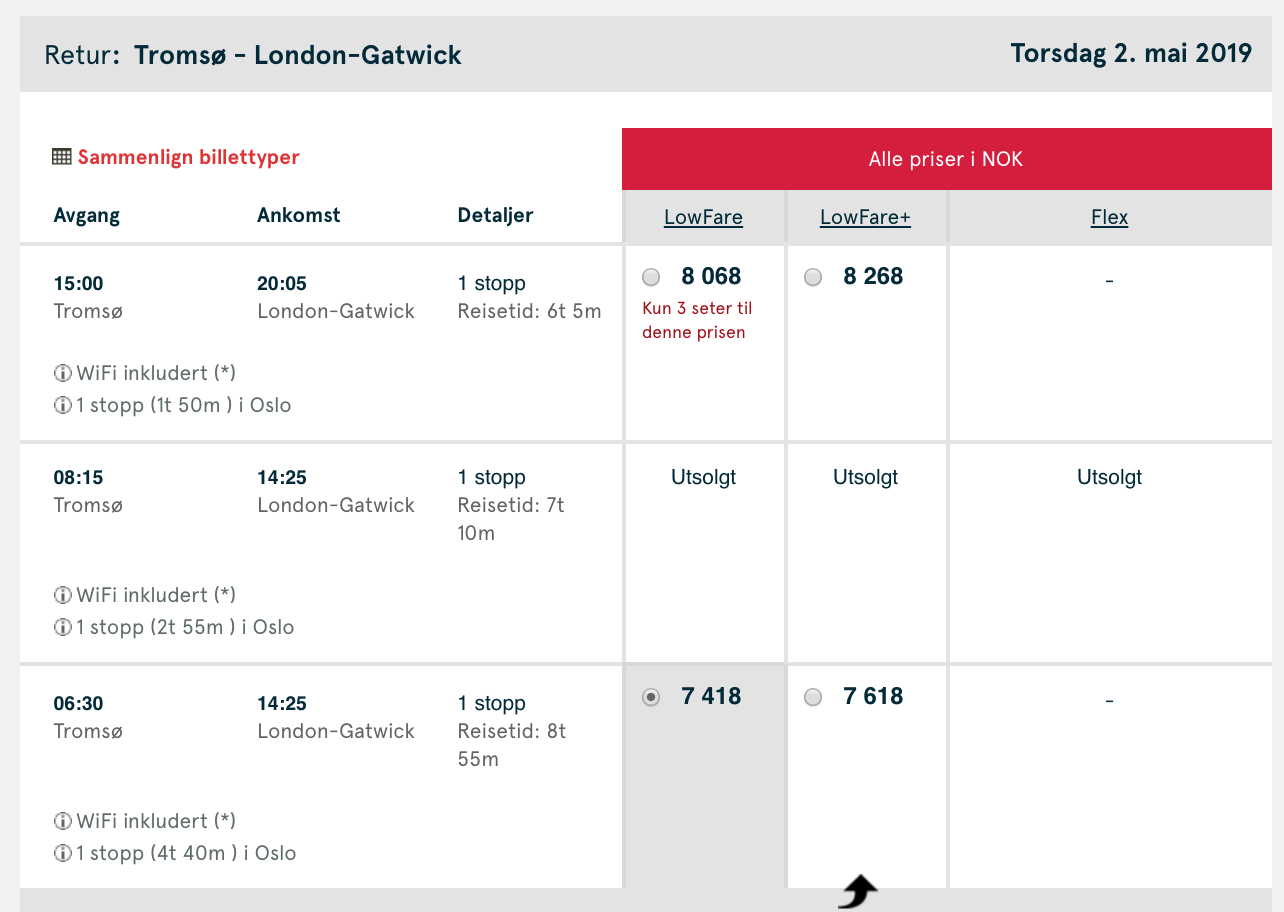Click the black curved arrow icon at bottom
Image resolution: width=1284 pixels, height=912 pixels.
pyautogui.click(x=858, y=891)
